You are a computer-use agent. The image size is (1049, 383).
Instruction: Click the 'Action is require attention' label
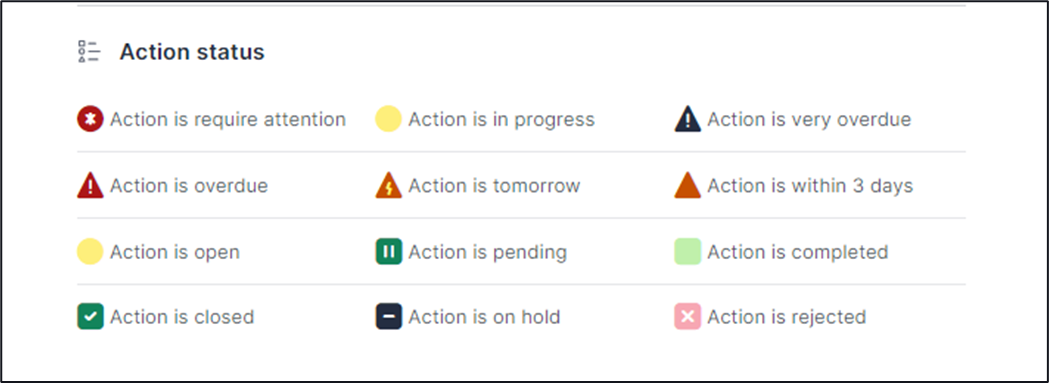228,119
